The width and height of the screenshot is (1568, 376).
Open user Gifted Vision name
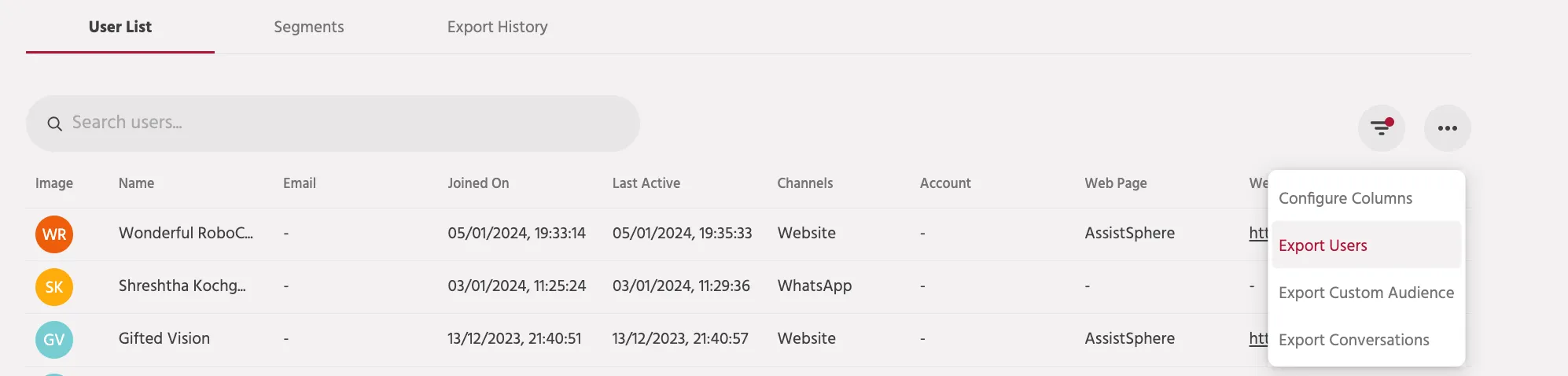pyautogui.click(x=164, y=338)
